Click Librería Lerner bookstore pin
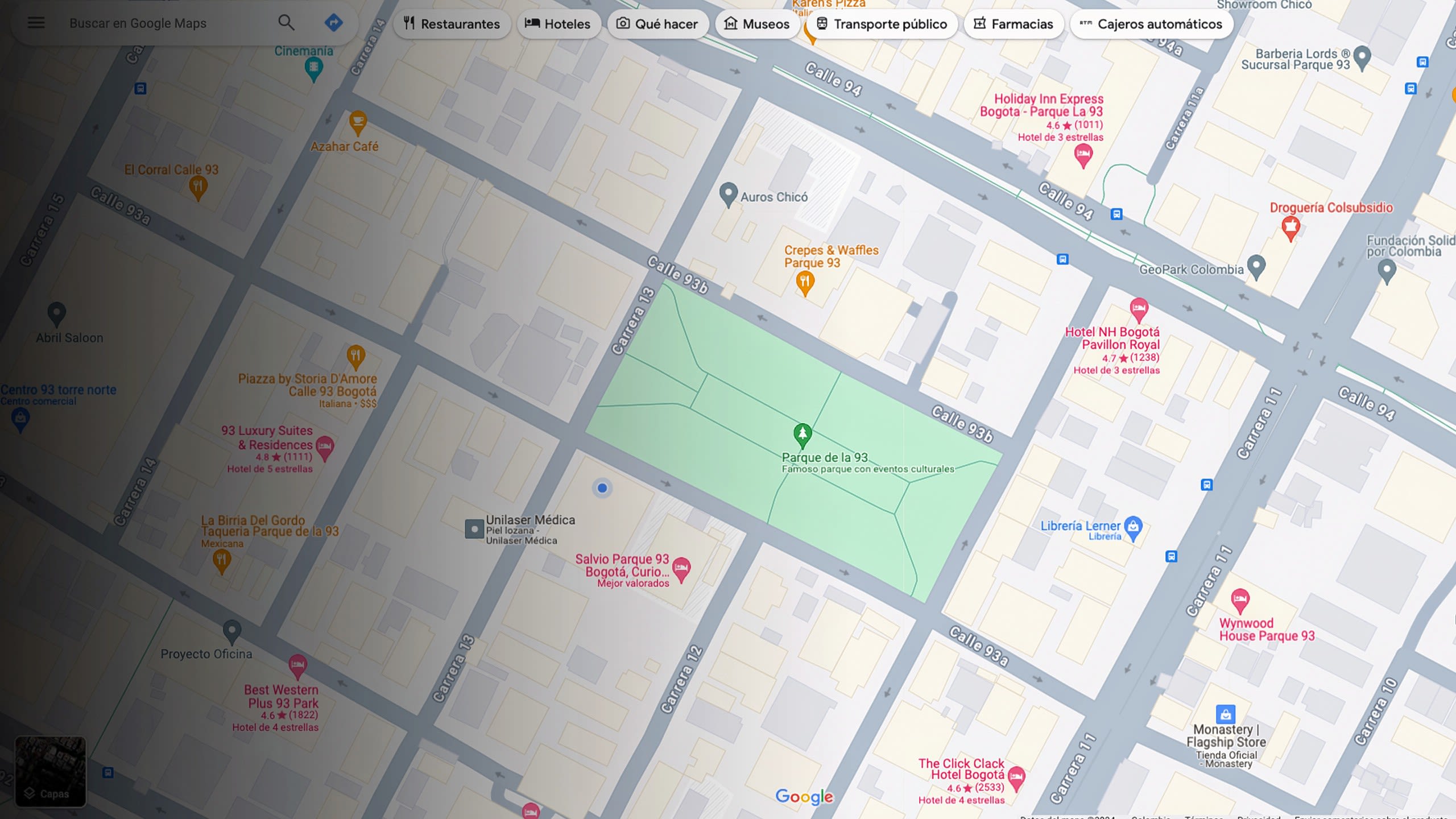Screen dimensions: 1456x819 1133,527
